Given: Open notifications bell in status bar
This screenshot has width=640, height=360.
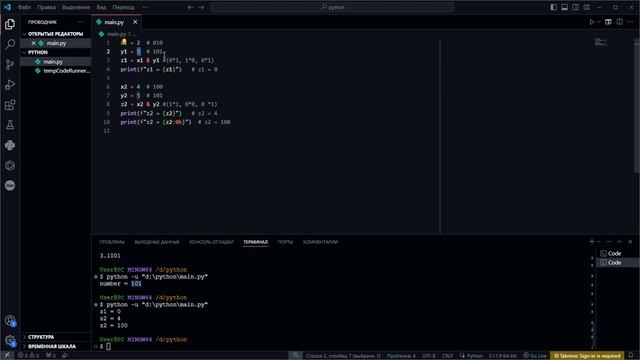Looking at the screenshot, I should 631,356.
